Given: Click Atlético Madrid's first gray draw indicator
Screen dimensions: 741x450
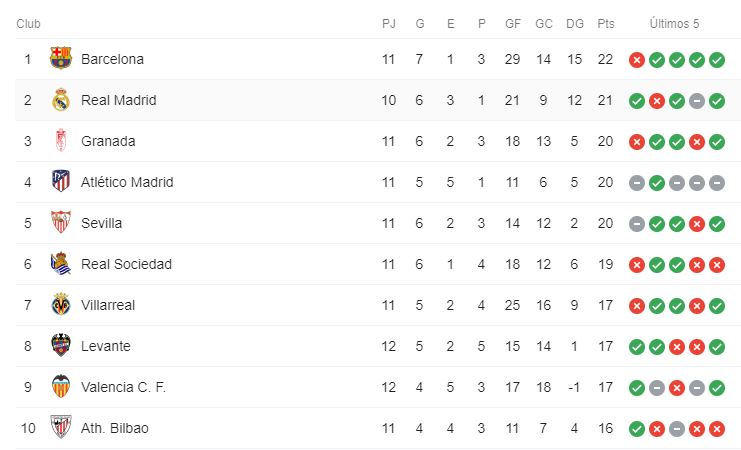Looking at the screenshot, I should (x=636, y=183).
